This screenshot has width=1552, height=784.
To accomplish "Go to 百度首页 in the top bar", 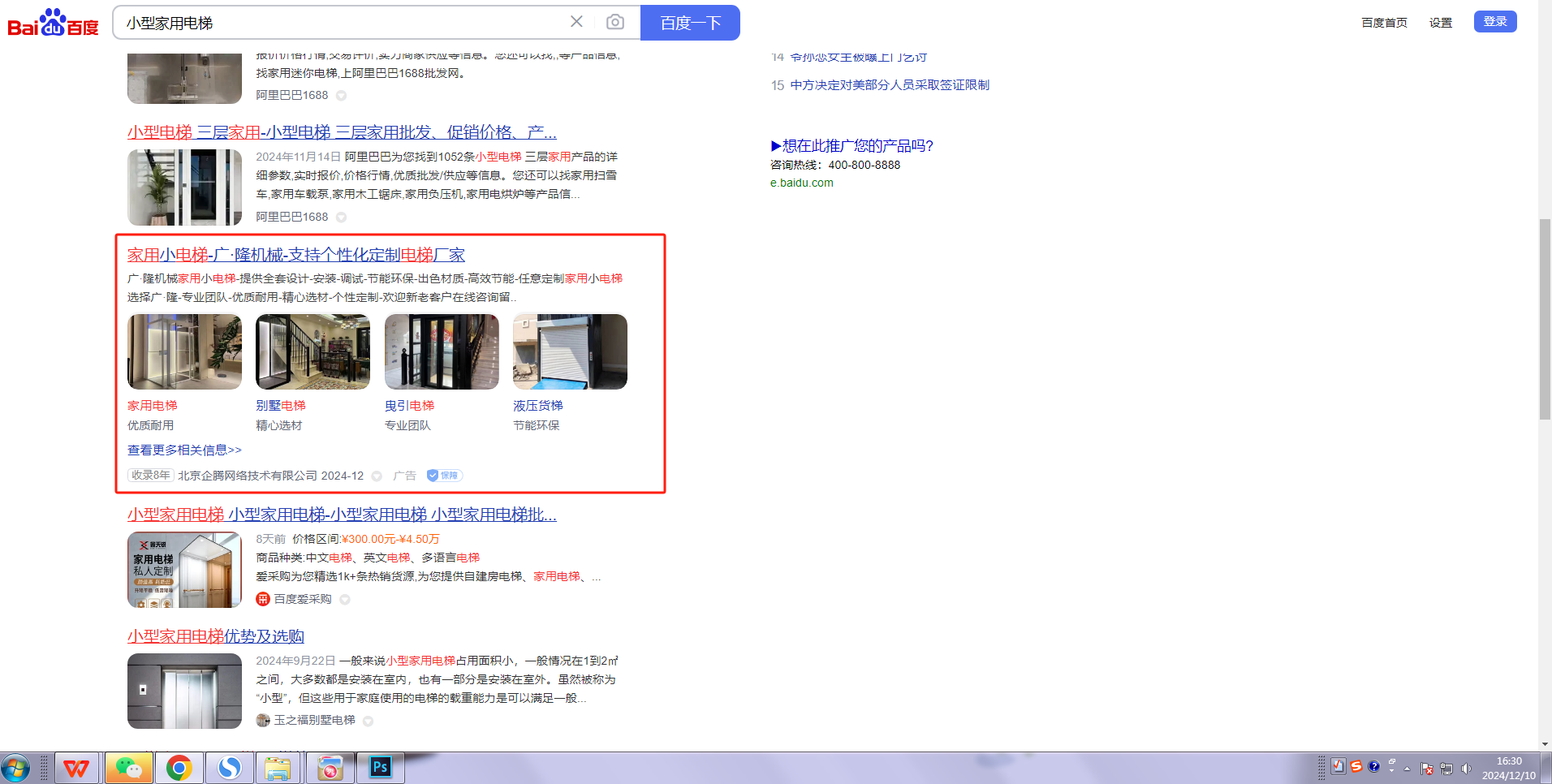I will coord(1384,23).
